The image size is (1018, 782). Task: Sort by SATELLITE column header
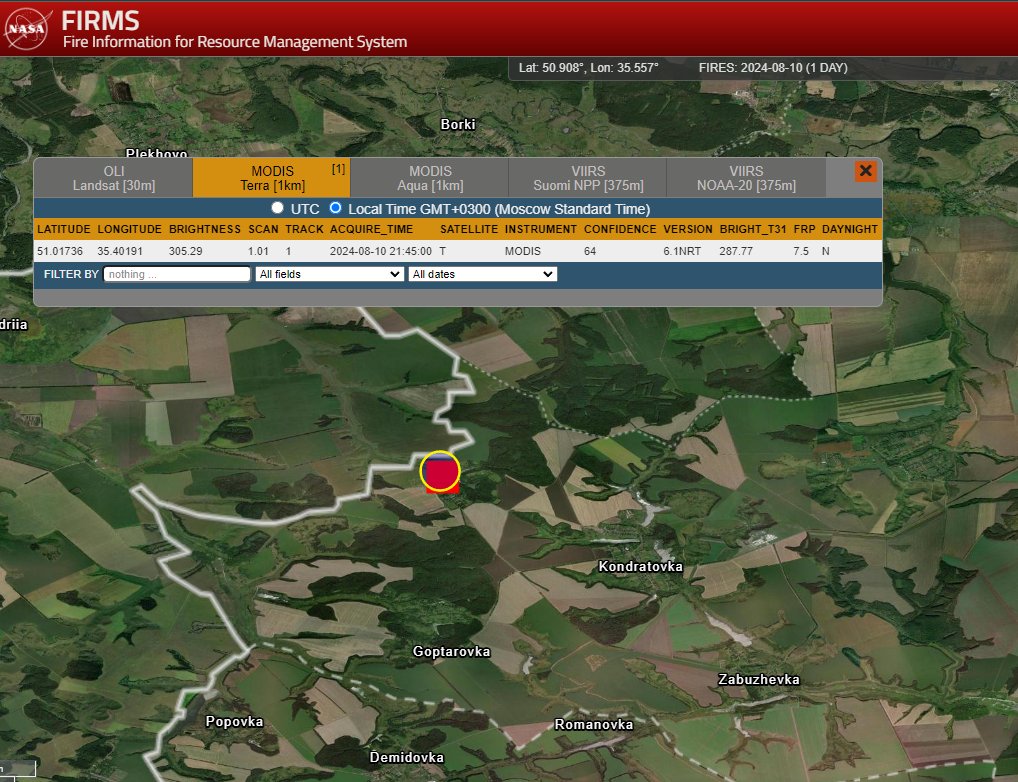click(469, 229)
